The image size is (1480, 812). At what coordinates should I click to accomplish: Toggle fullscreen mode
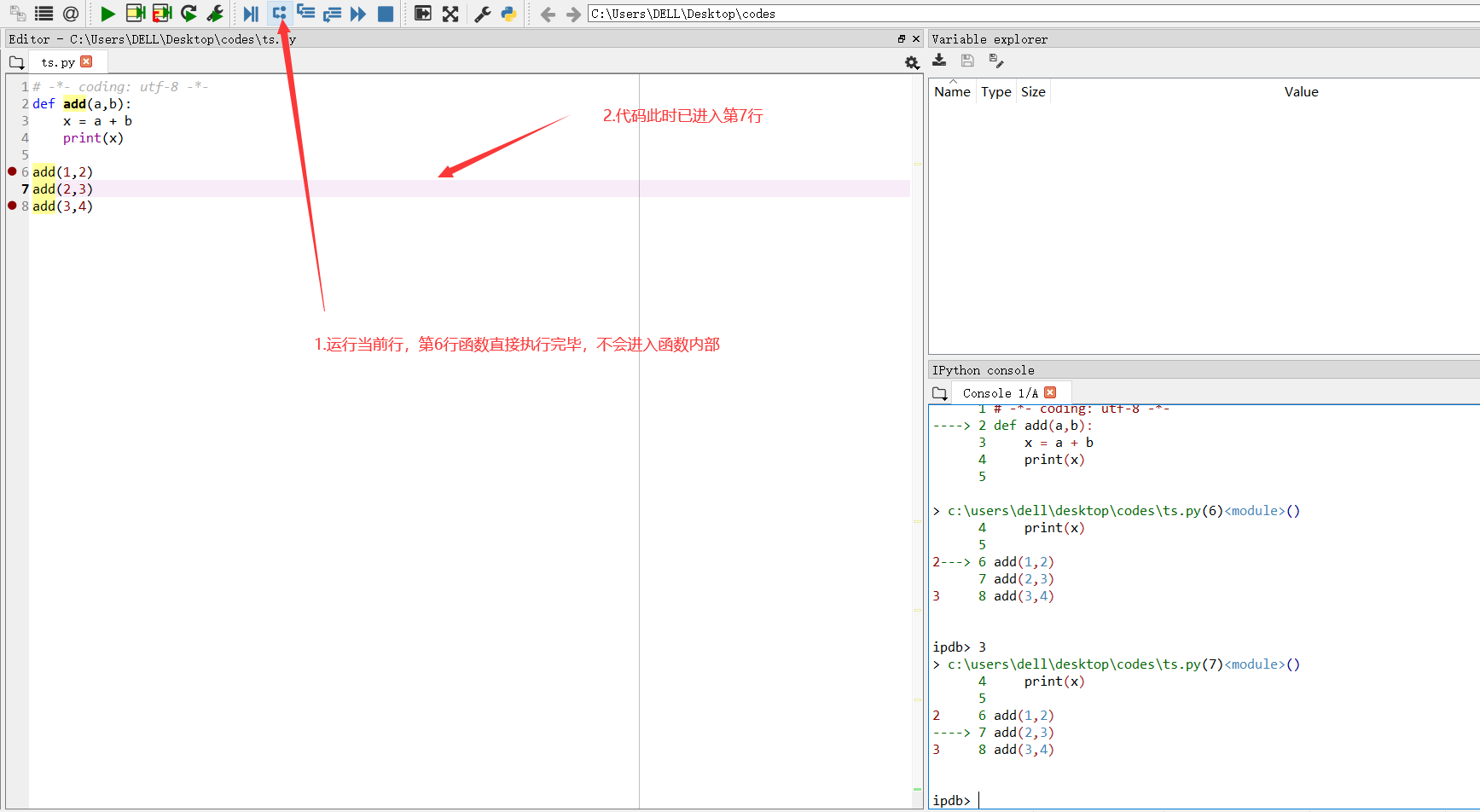[450, 14]
